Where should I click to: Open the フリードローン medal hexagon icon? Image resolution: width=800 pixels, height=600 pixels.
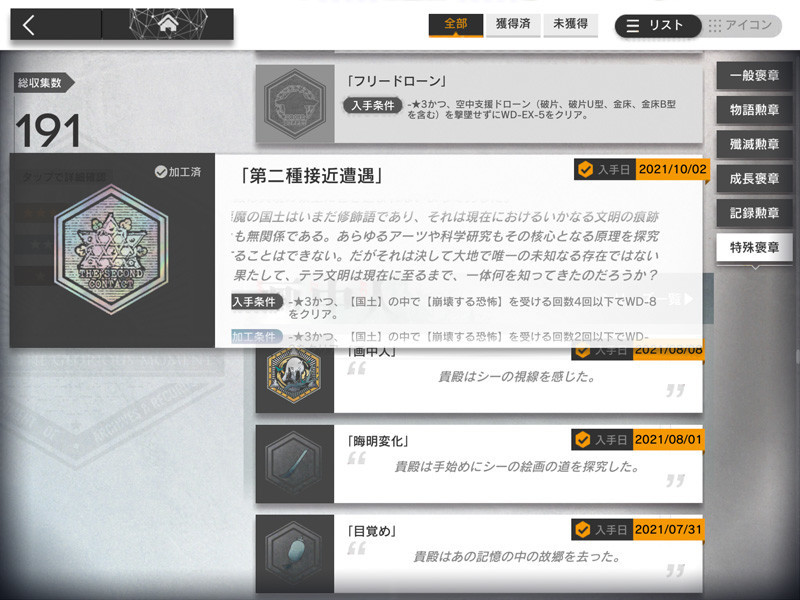[x=294, y=104]
